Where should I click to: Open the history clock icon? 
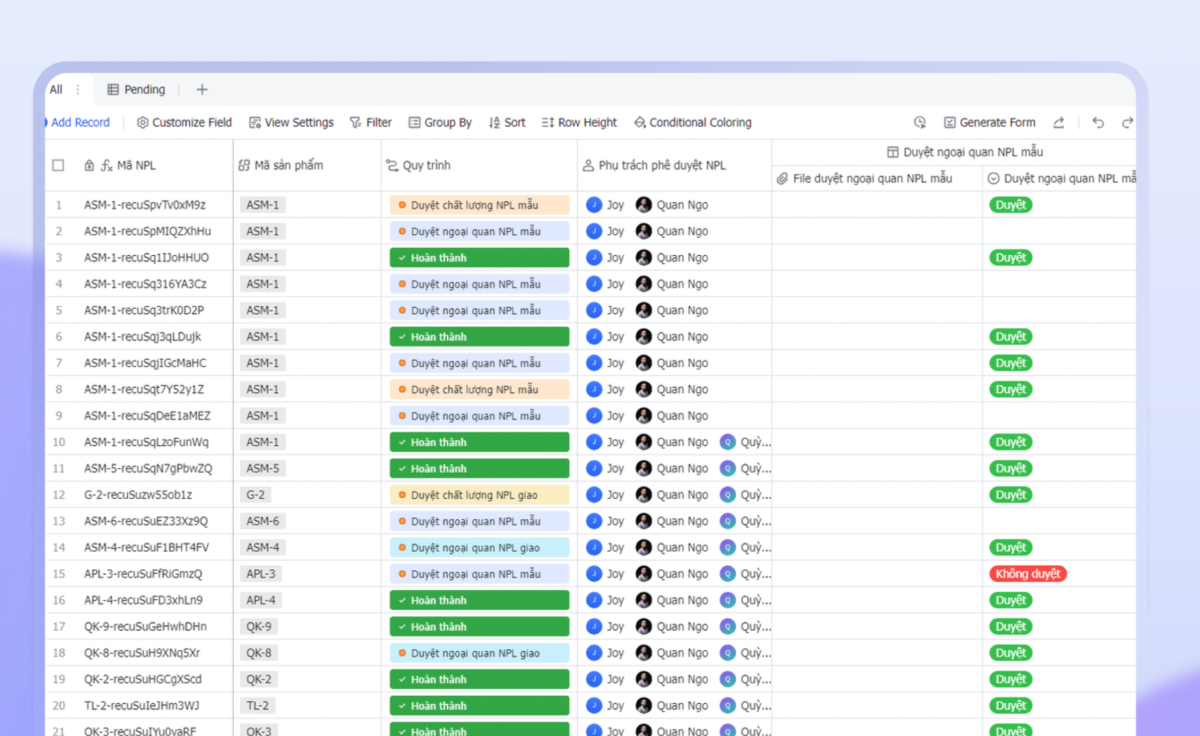point(920,123)
